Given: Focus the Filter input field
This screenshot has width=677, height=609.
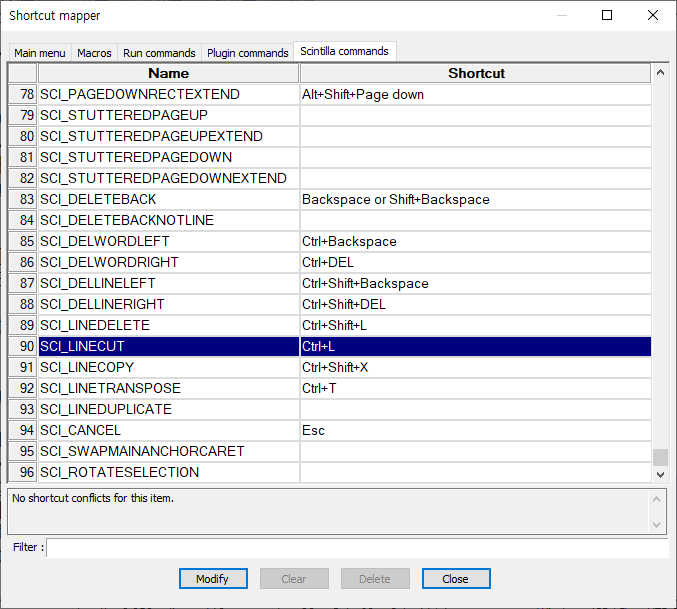Looking at the screenshot, I should (357, 548).
